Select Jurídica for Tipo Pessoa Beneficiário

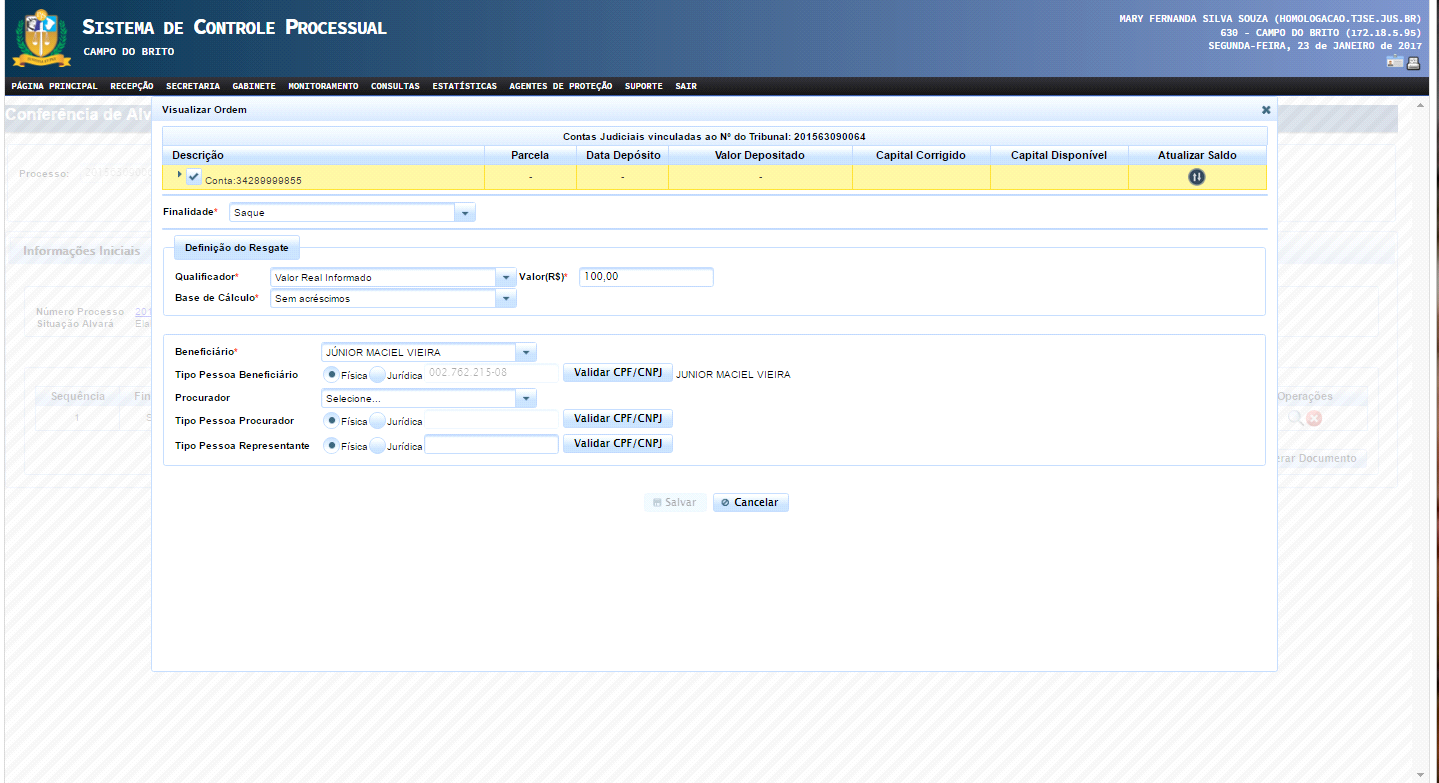point(378,374)
